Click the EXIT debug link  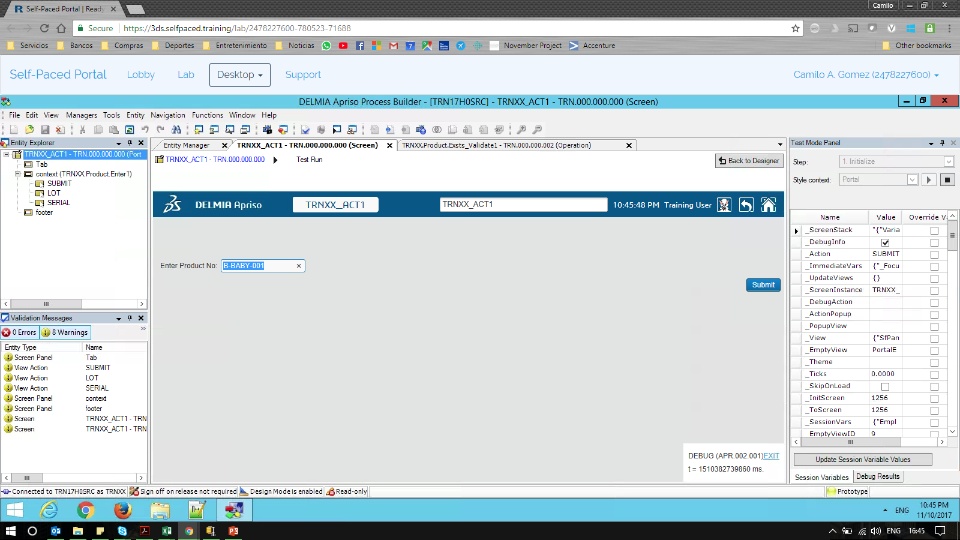click(771, 456)
